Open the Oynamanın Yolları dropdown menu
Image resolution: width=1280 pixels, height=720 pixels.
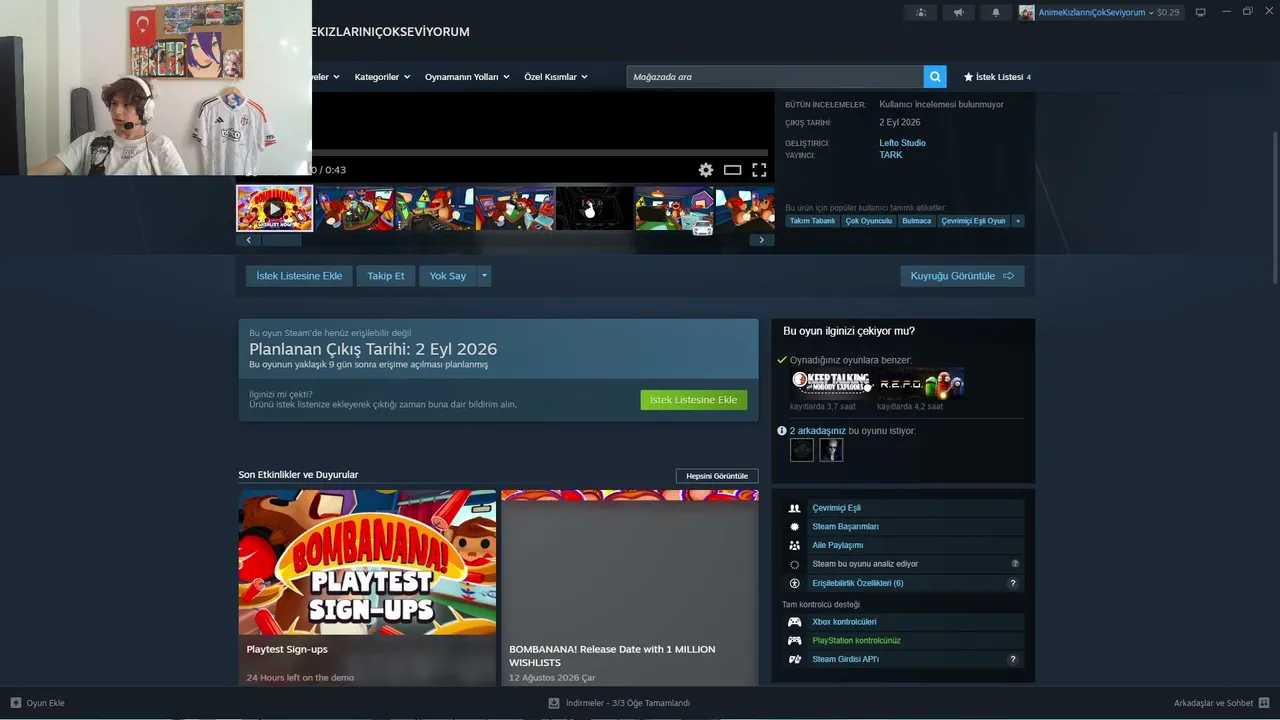(467, 77)
